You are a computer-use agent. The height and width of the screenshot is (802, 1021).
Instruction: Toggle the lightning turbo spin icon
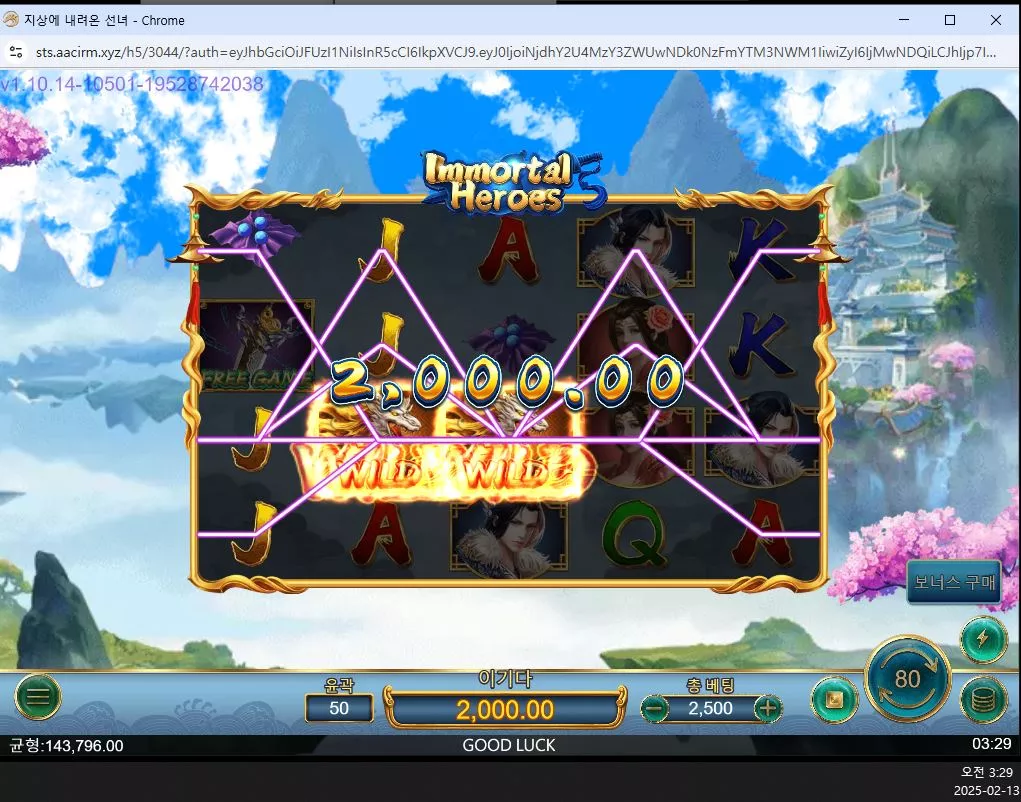(x=983, y=639)
